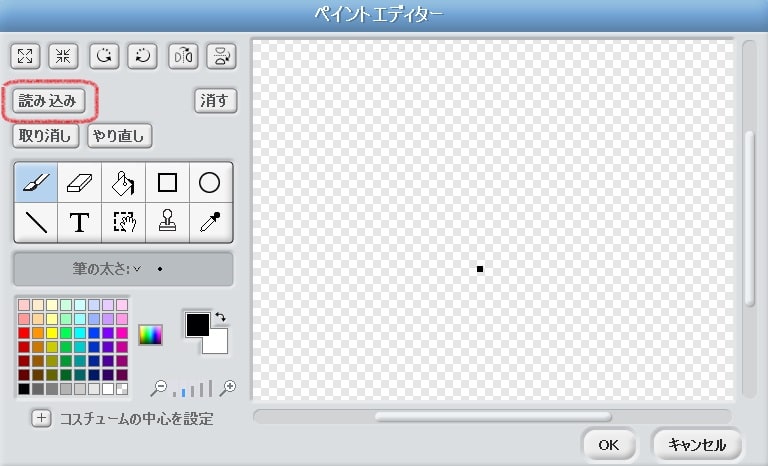Viewport: 768px width, 466px height.
Task: Pick the black foreground color swatch
Action: (x=196, y=325)
